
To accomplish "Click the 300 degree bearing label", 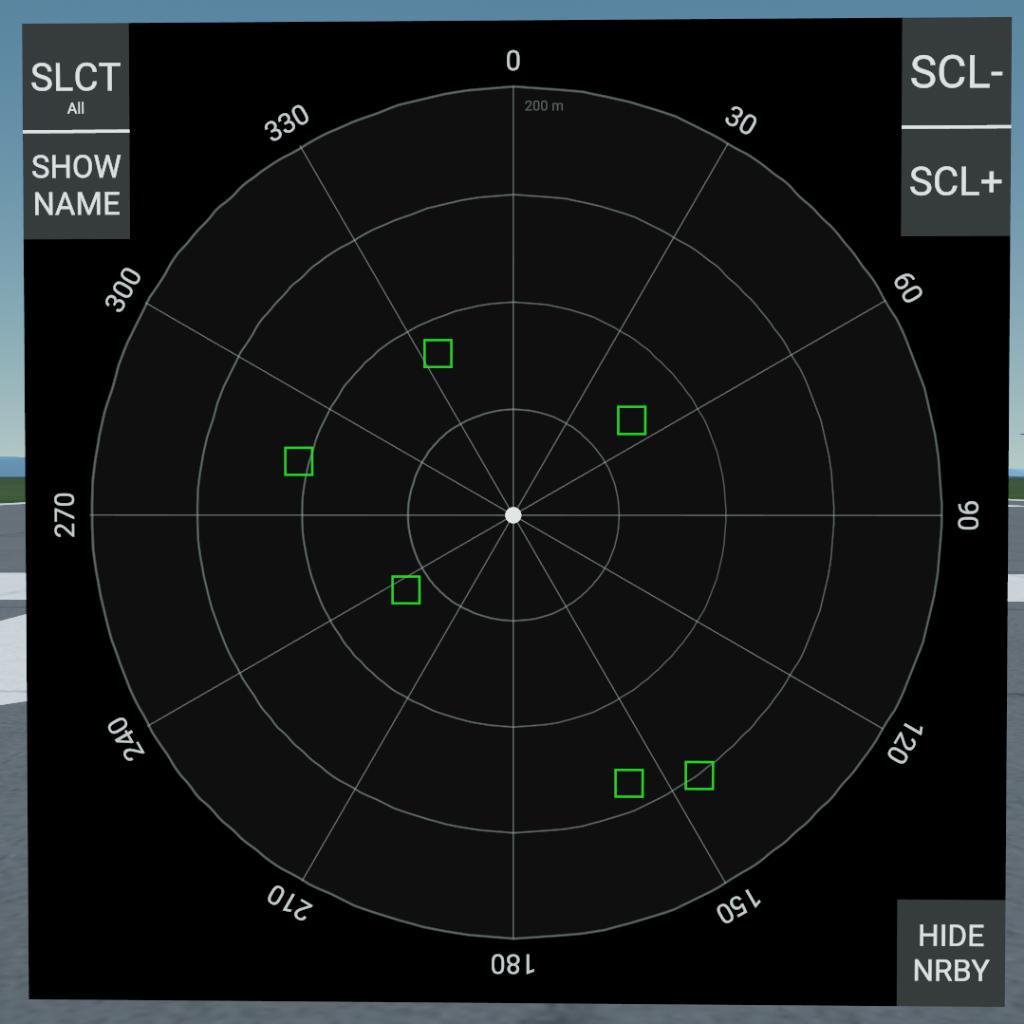I will (x=125, y=291).
